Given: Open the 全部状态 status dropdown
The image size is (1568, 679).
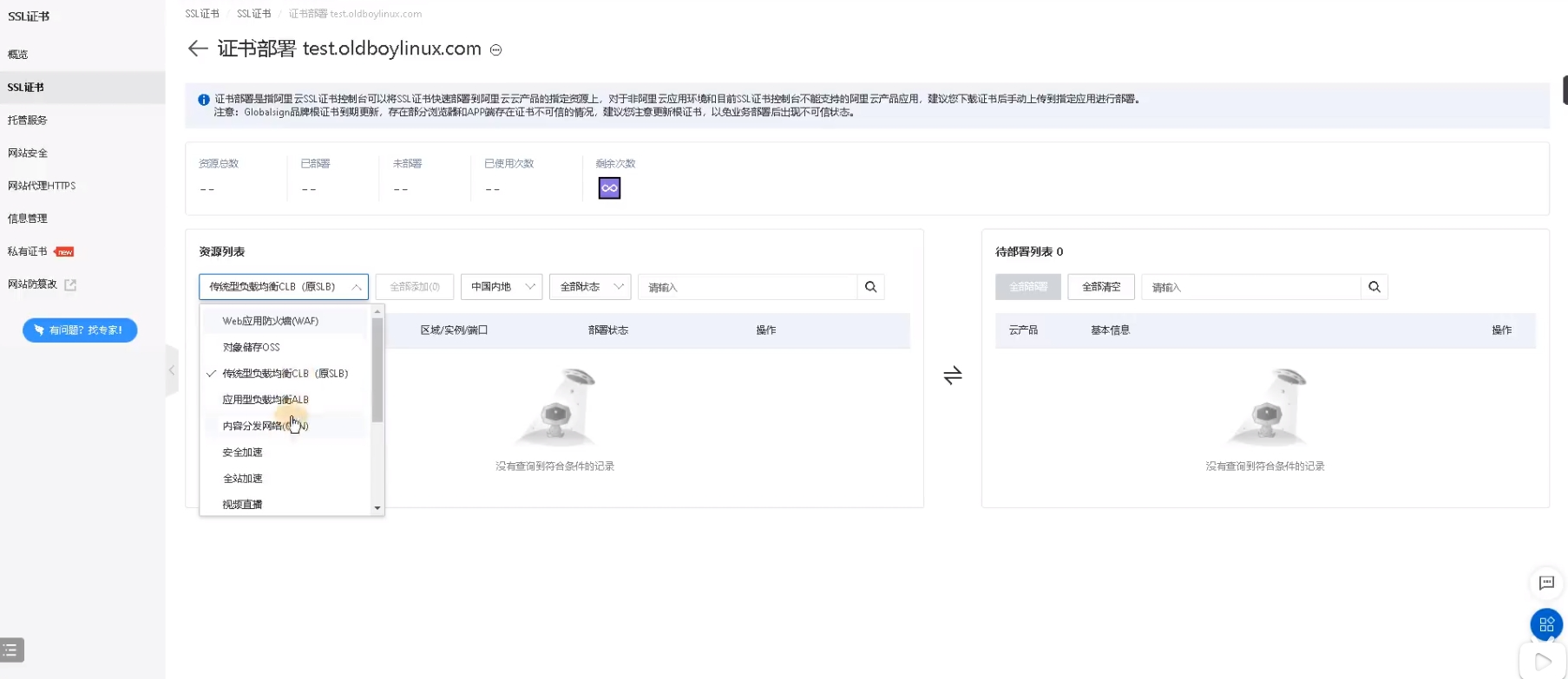Looking at the screenshot, I should tap(590, 287).
